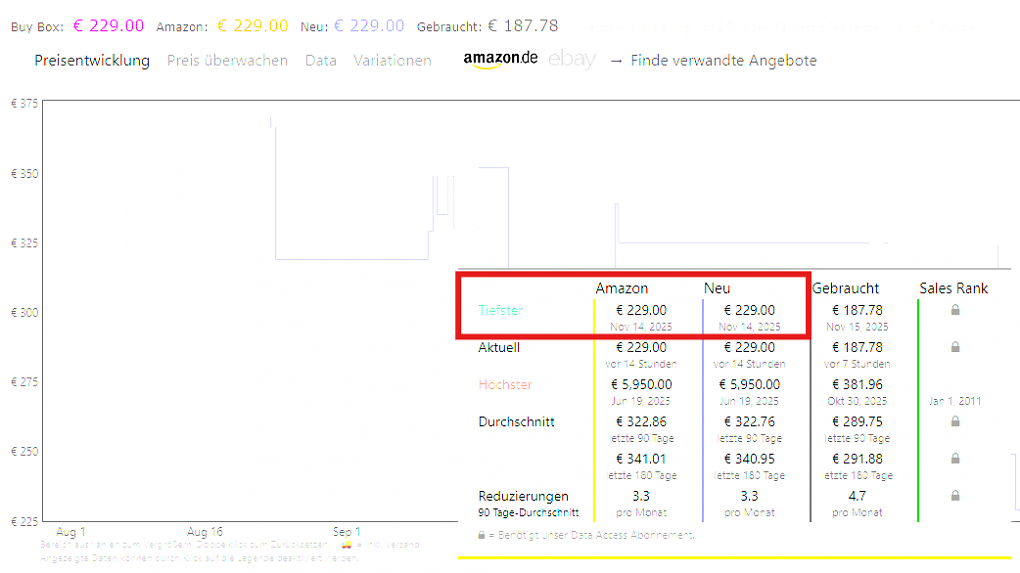Screen dimensions: 1020x573
Task: Click Gebraucht 90-day average € 289.75
Action: 857,421
